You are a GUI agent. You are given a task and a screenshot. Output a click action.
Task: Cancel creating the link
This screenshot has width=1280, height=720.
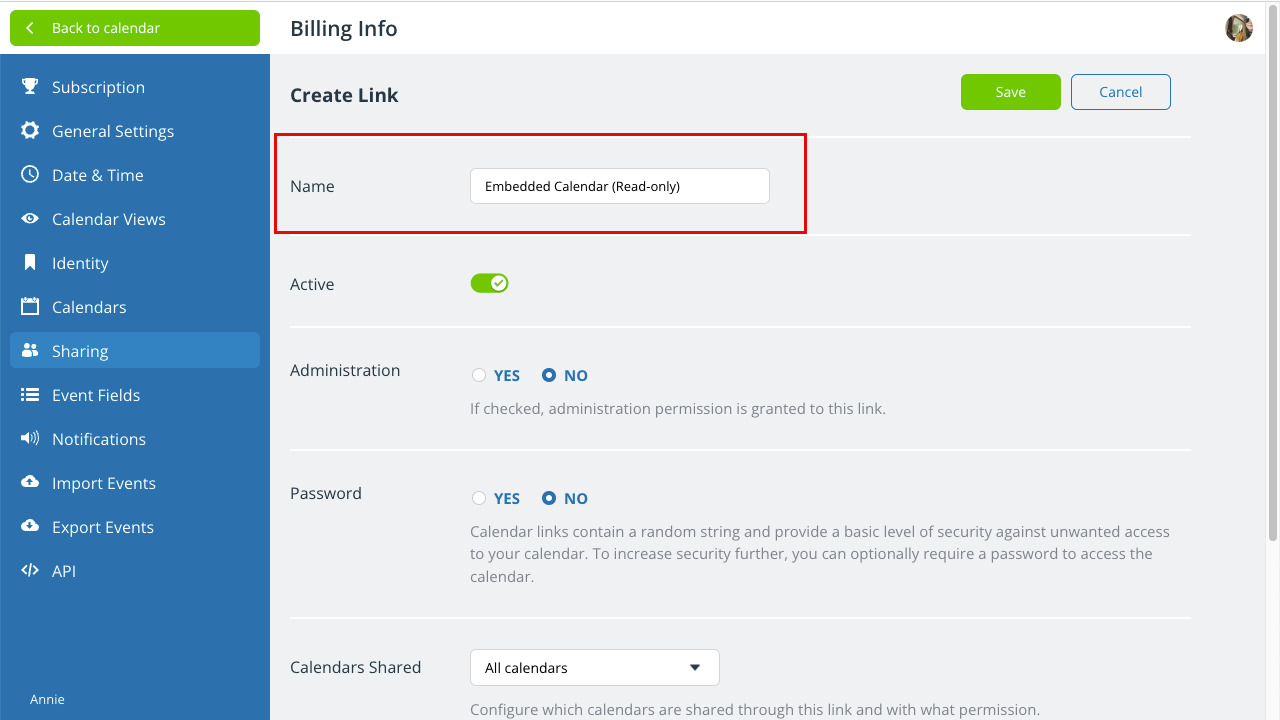tap(1121, 92)
